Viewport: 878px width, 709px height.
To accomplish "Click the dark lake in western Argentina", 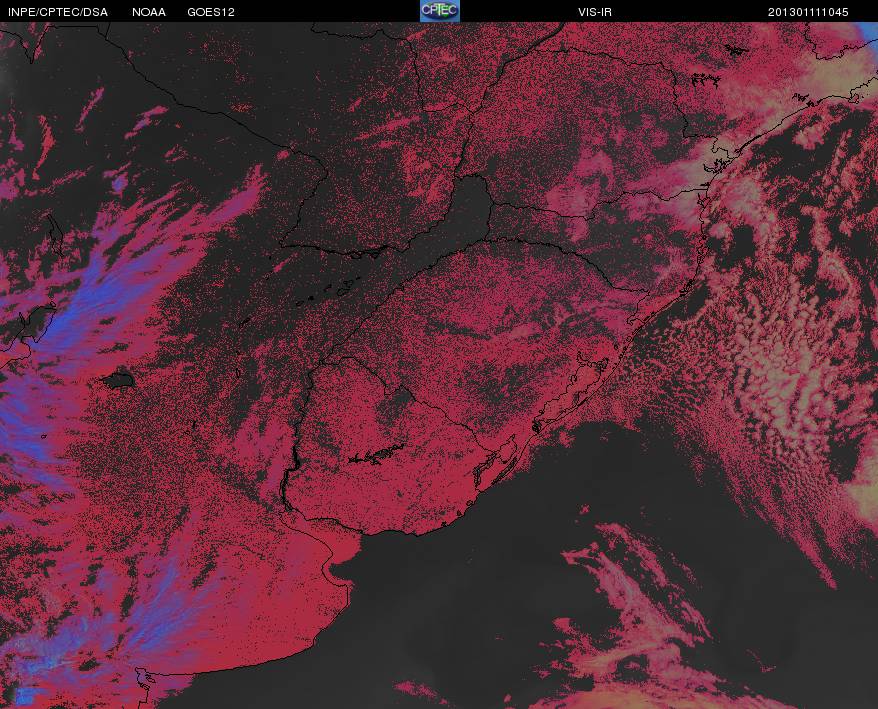I will pos(119,380).
